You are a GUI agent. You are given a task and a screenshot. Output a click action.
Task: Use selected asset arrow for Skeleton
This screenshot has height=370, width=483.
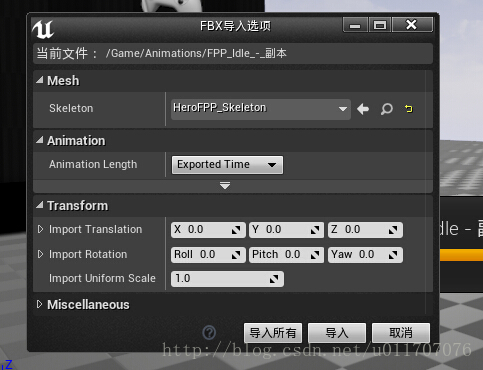click(363, 109)
